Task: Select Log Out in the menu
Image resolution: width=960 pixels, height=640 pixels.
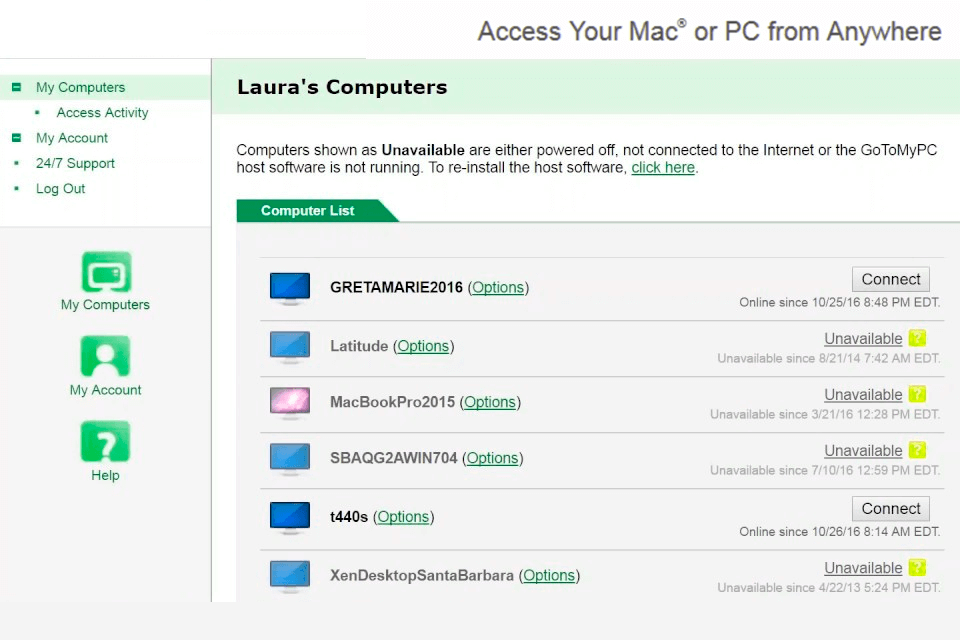Action: (60, 189)
